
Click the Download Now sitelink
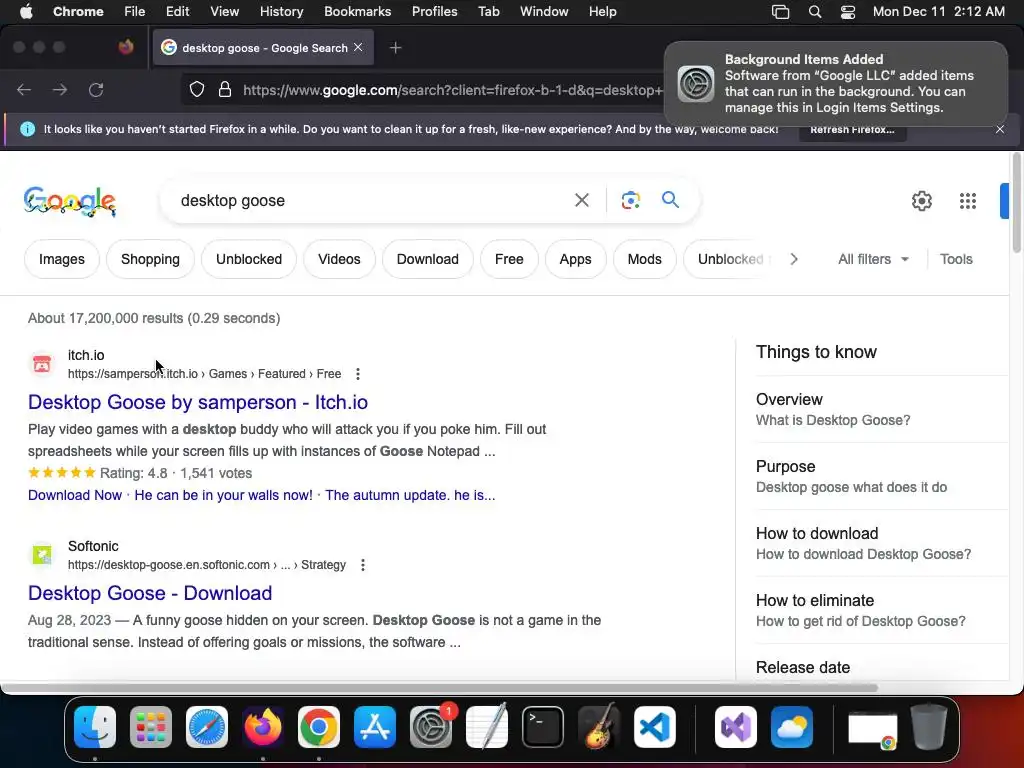pyautogui.click(x=75, y=495)
